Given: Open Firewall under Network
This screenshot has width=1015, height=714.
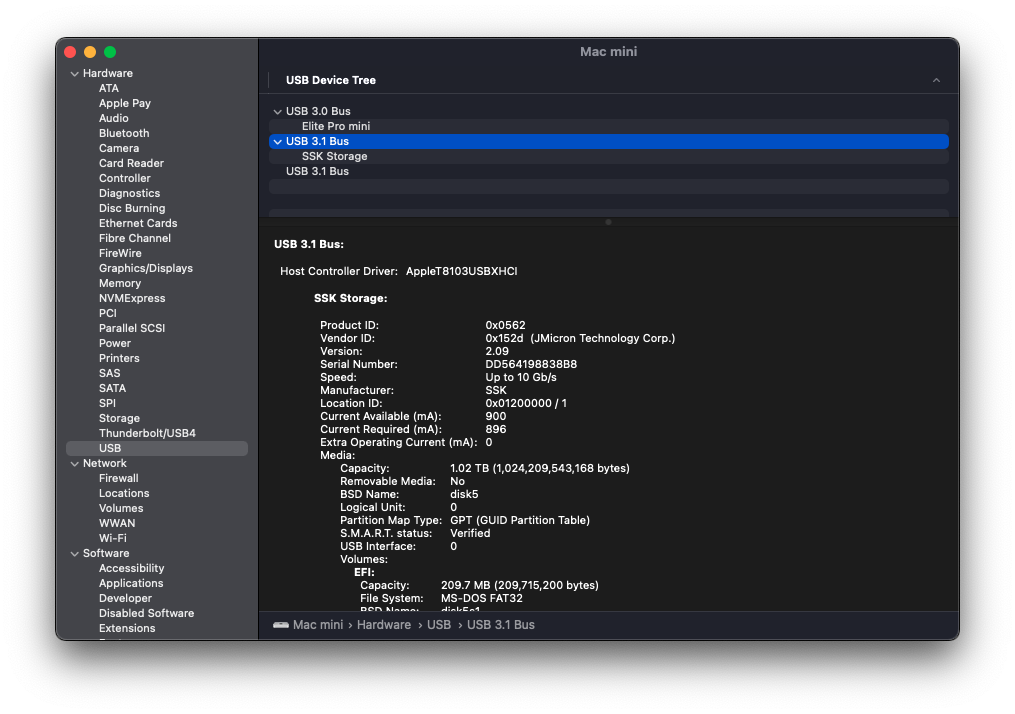Looking at the screenshot, I should click(x=118, y=478).
